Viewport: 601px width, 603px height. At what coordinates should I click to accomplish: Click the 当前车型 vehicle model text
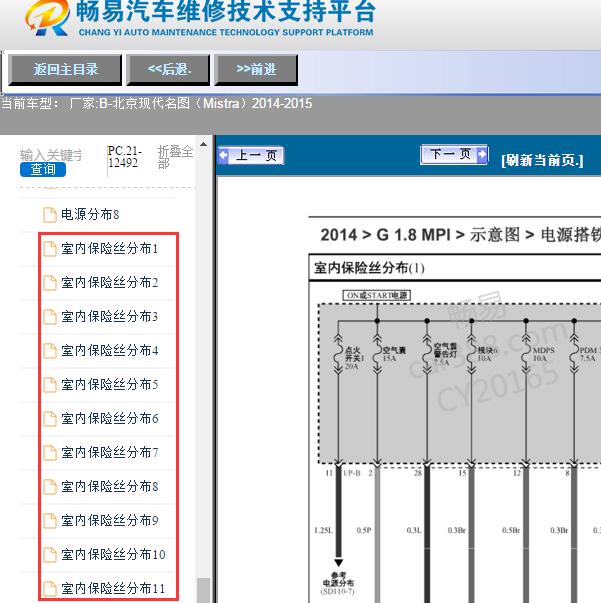[x=156, y=103]
